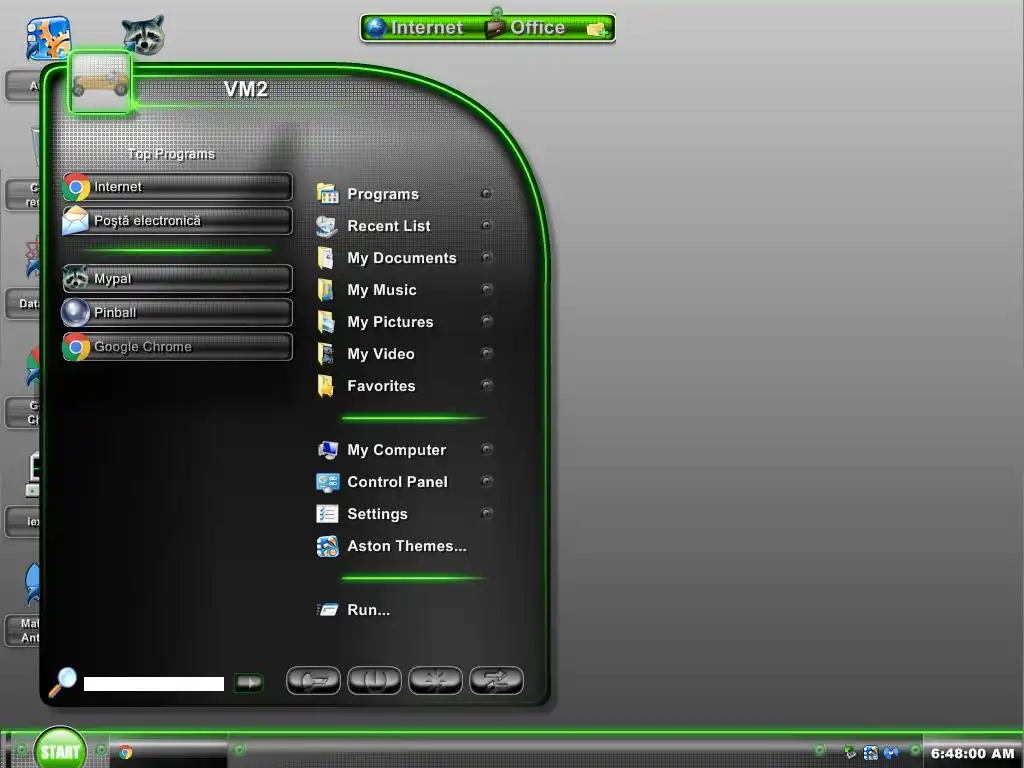
Task: Click the green START button
Action: click(60, 751)
